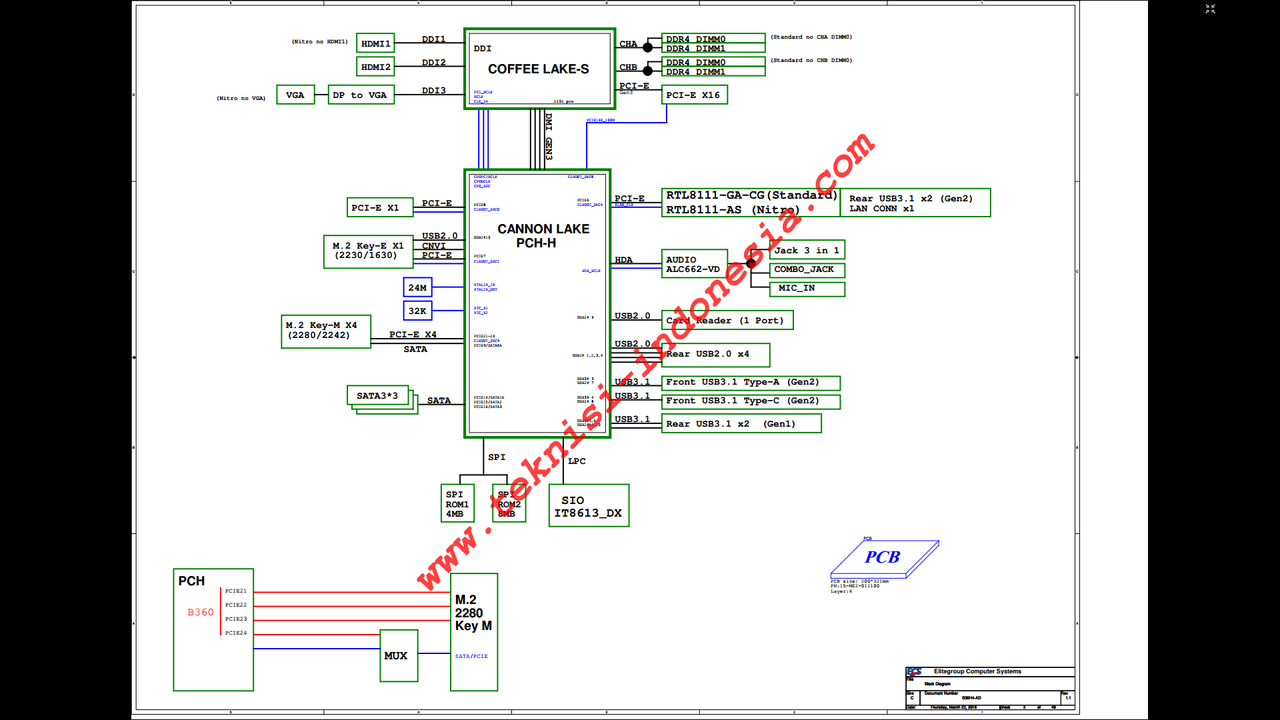The width and height of the screenshot is (1280, 720).
Task: Select the COMBO_JACK box
Action: pyautogui.click(x=807, y=270)
